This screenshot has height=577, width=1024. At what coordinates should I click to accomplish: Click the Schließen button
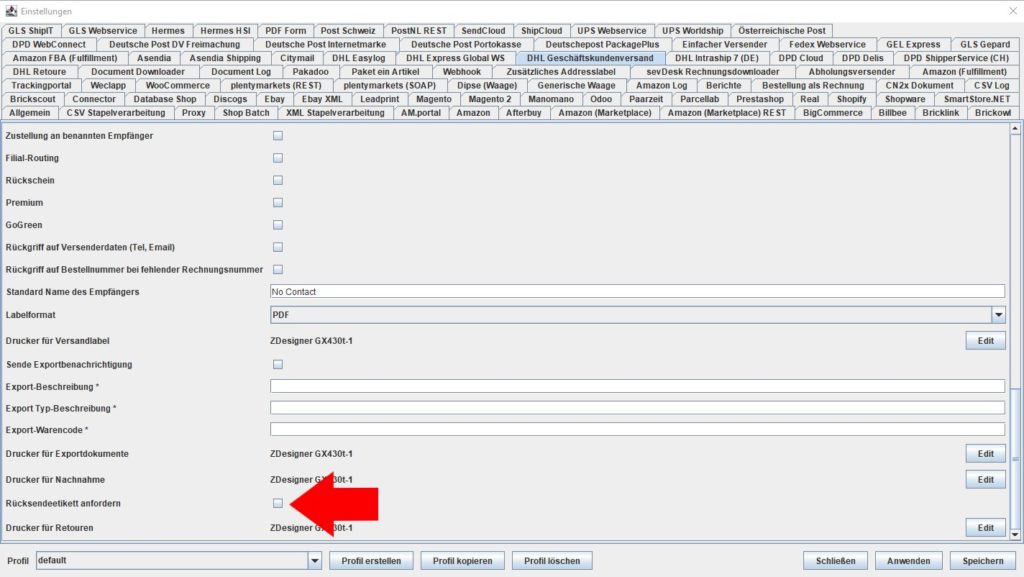pyautogui.click(x=835, y=561)
